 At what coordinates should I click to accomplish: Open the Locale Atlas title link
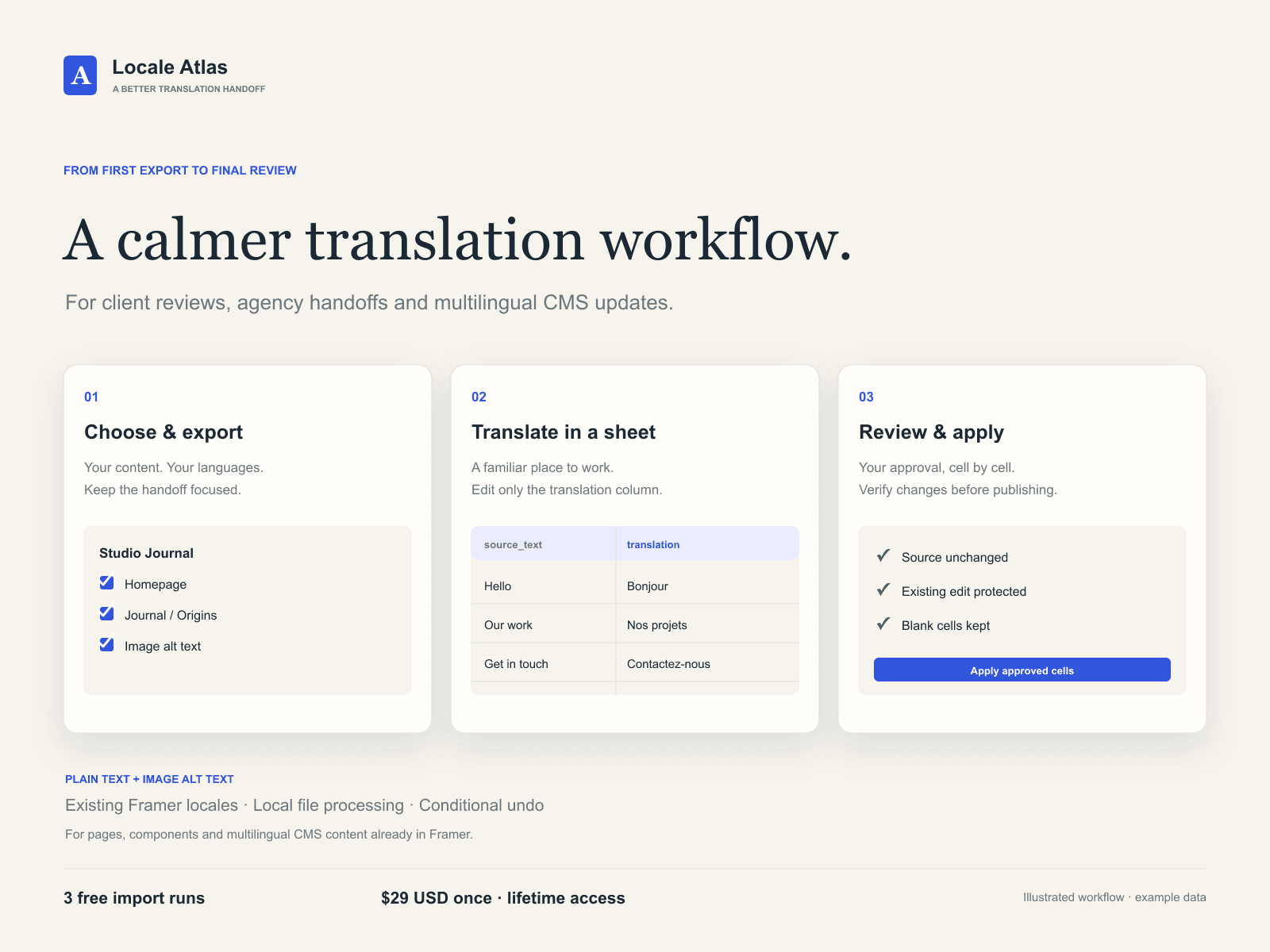(170, 67)
